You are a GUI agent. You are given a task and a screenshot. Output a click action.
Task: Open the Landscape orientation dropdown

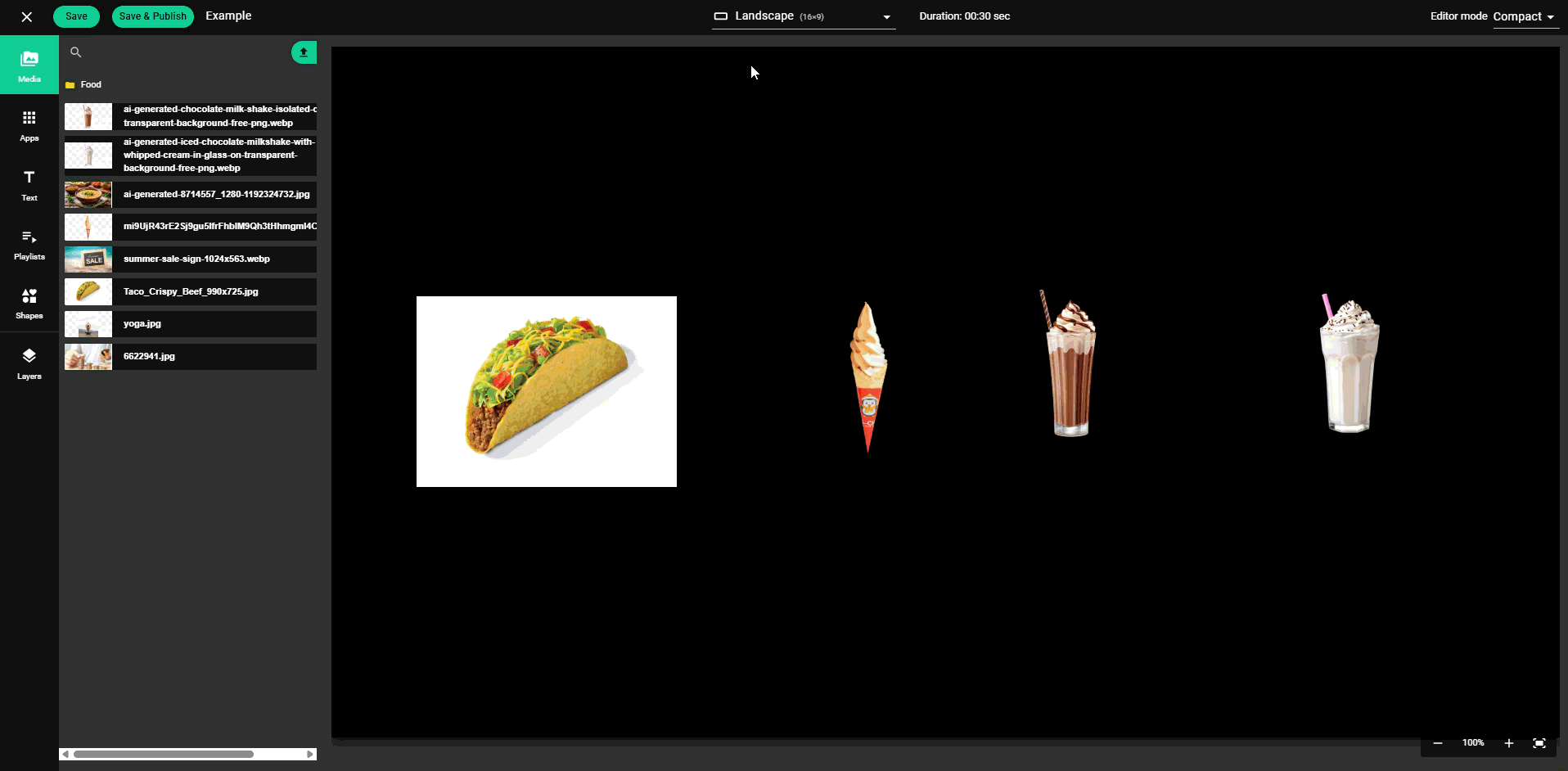(x=804, y=16)
